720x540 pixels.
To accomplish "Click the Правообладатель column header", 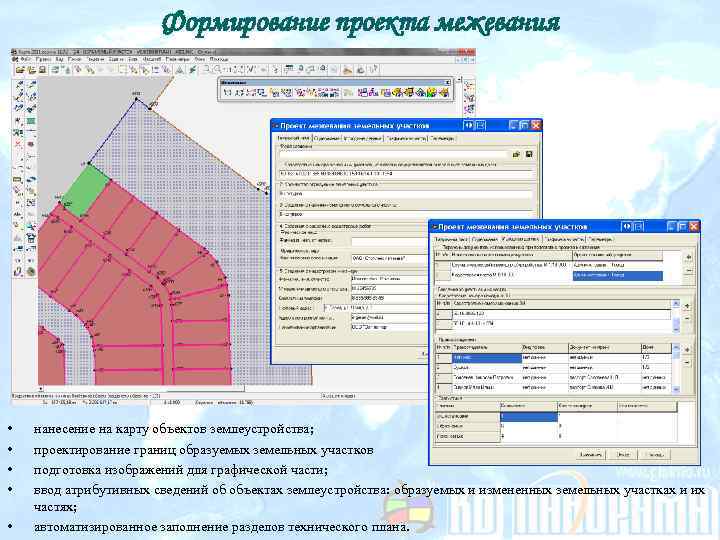I will coord(487,348).
